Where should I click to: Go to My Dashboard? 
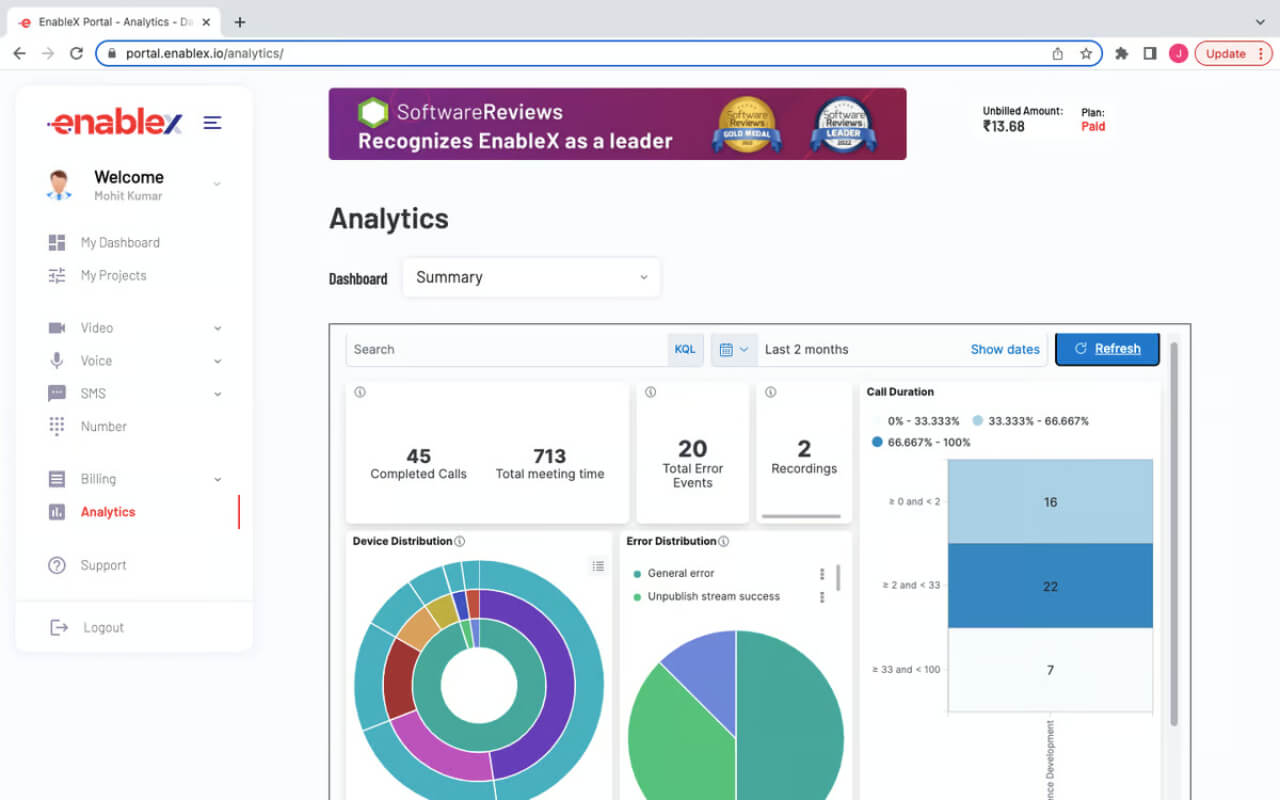pyautogui.click(x=120, y=243)
